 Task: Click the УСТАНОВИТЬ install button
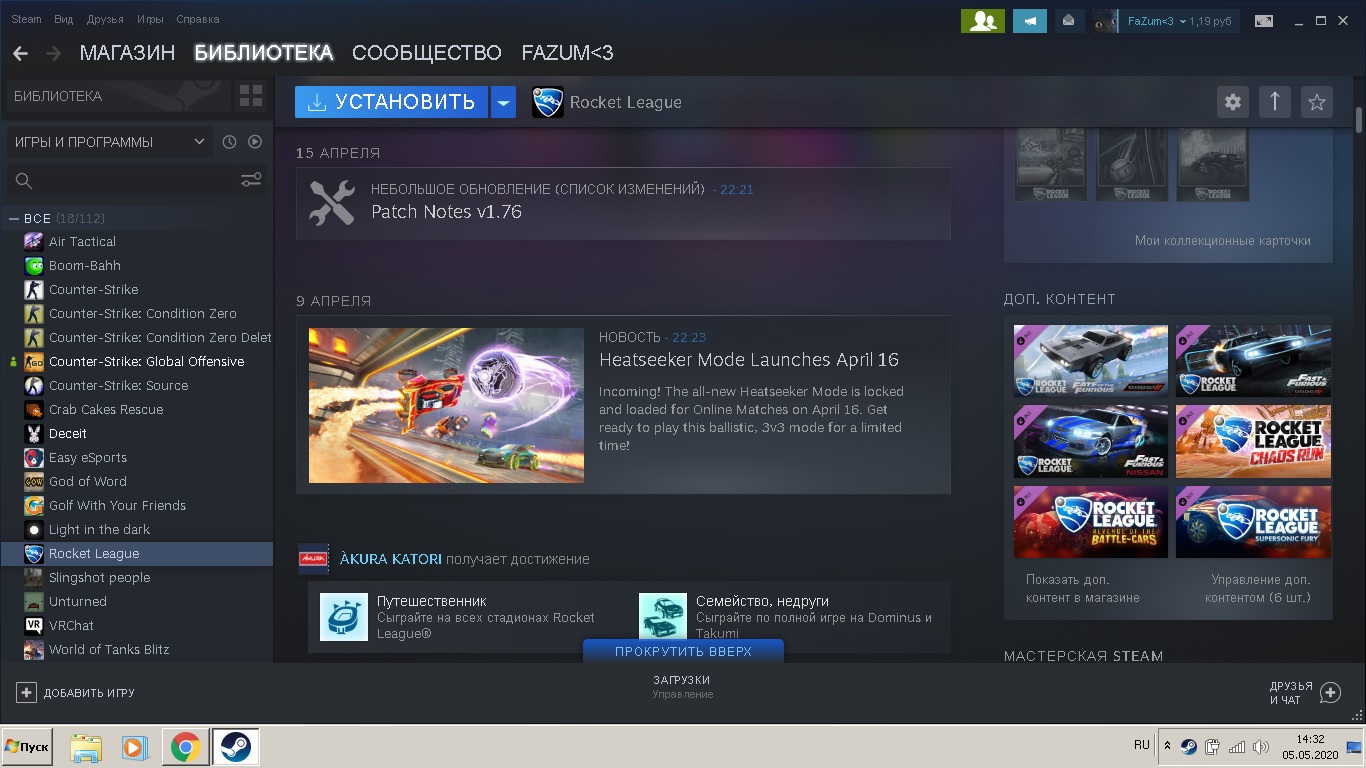pyautogui.click(x=391, y=102)
